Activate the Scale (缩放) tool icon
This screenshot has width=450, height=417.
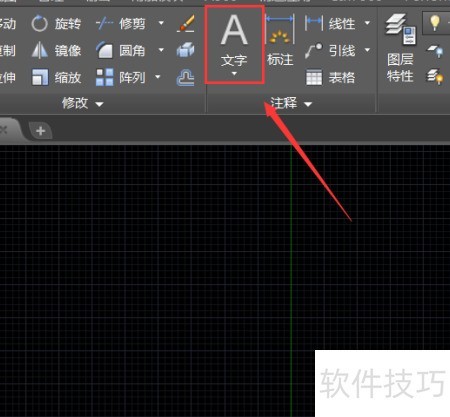coord(40,77)
